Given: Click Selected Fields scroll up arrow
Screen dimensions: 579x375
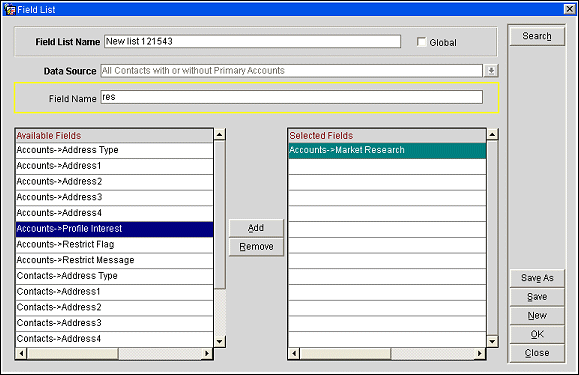Looking at the screenshot, I should [492, 134].
